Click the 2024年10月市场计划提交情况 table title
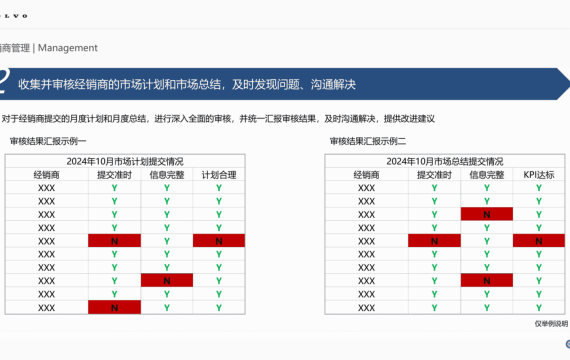570x360 pixels. point(125,161)
